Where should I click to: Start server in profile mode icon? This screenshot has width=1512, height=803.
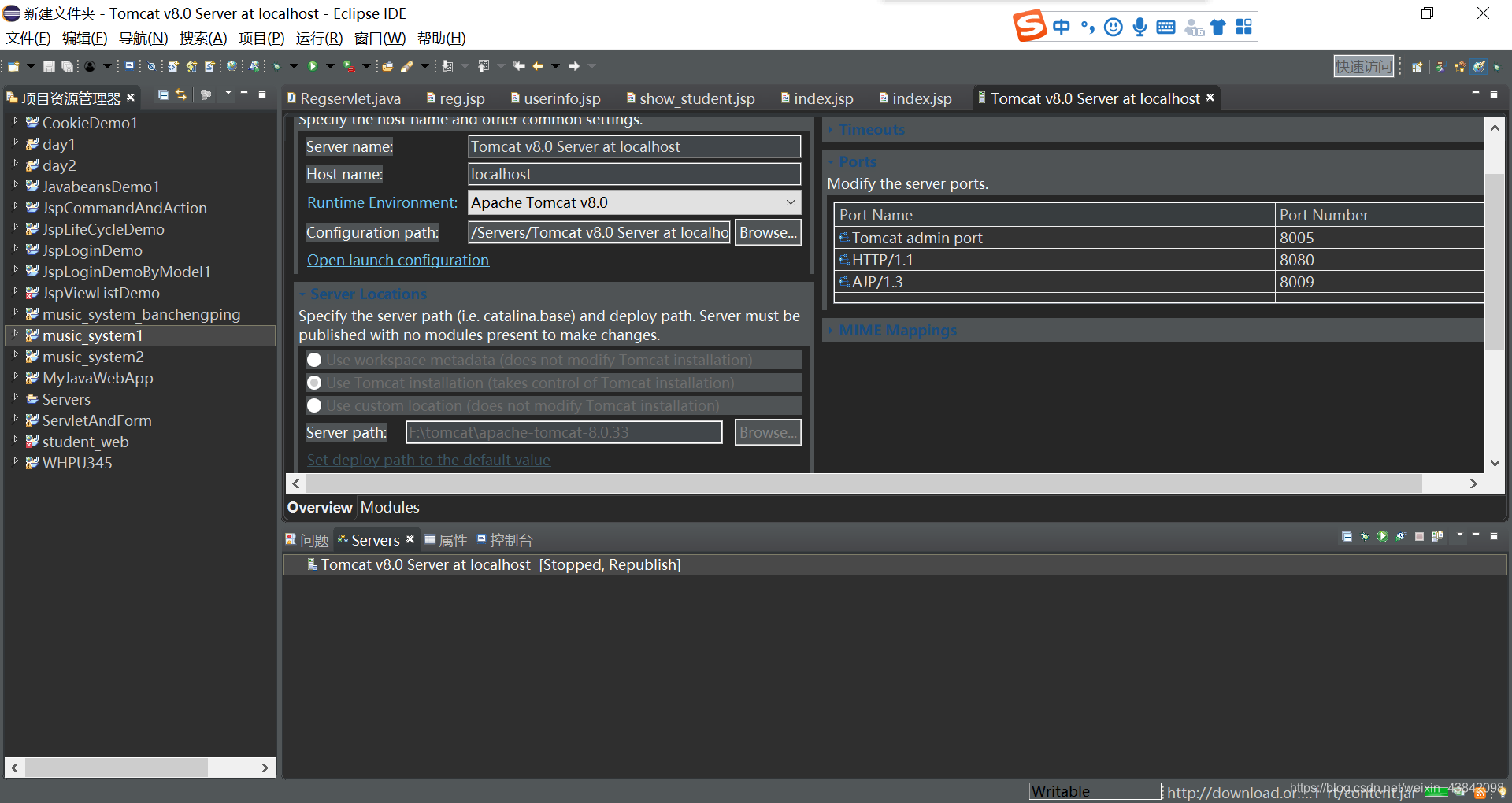point(1401,536)
